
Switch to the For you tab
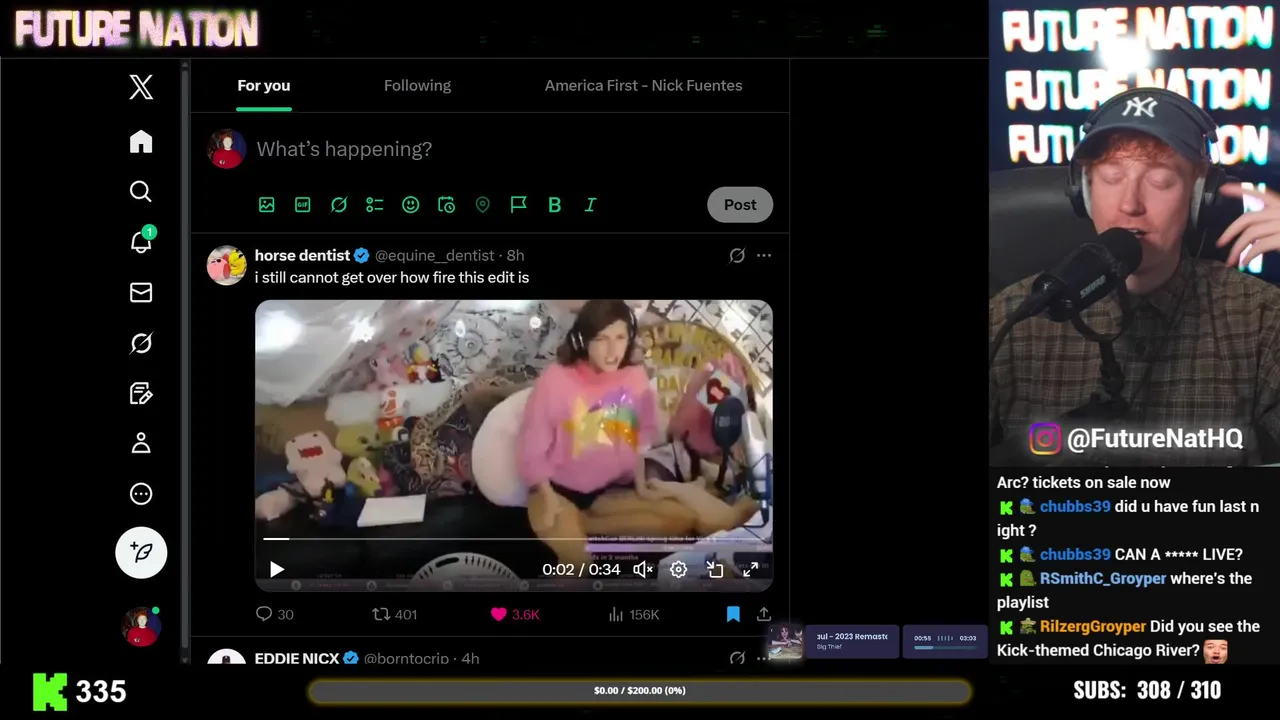tap(264, 86)
